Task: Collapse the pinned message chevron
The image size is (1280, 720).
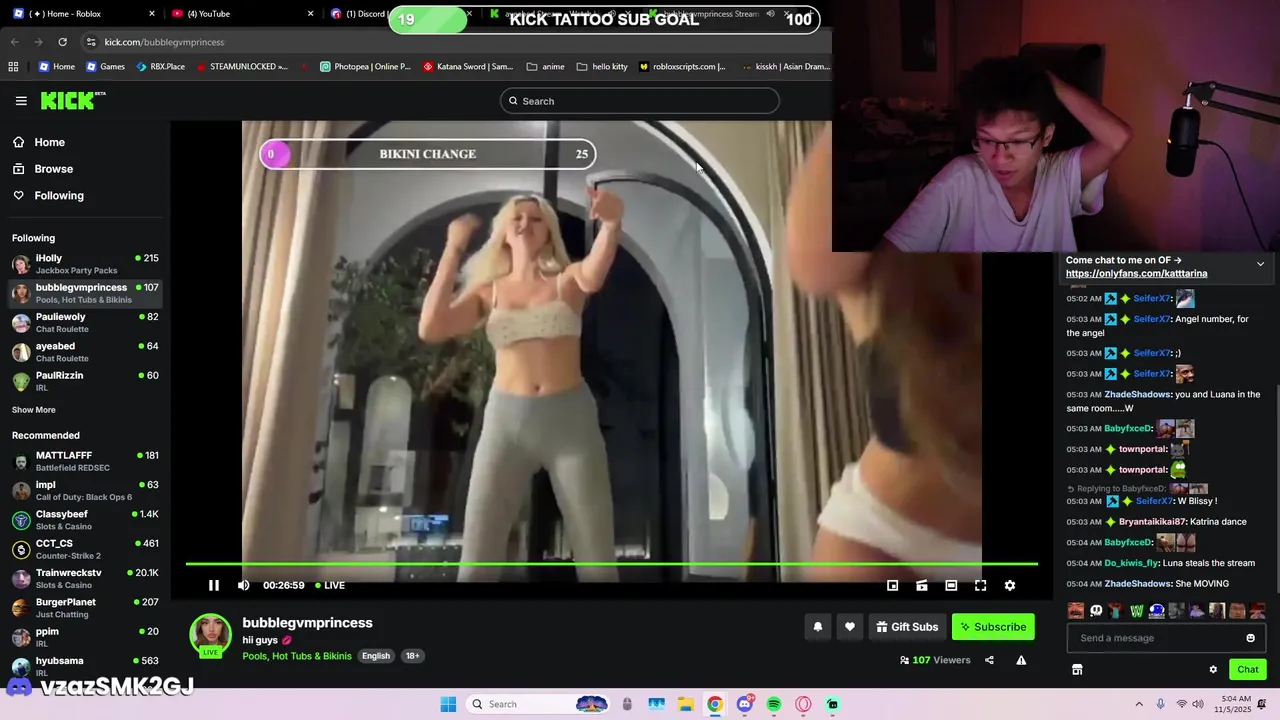Action: 1260,264
